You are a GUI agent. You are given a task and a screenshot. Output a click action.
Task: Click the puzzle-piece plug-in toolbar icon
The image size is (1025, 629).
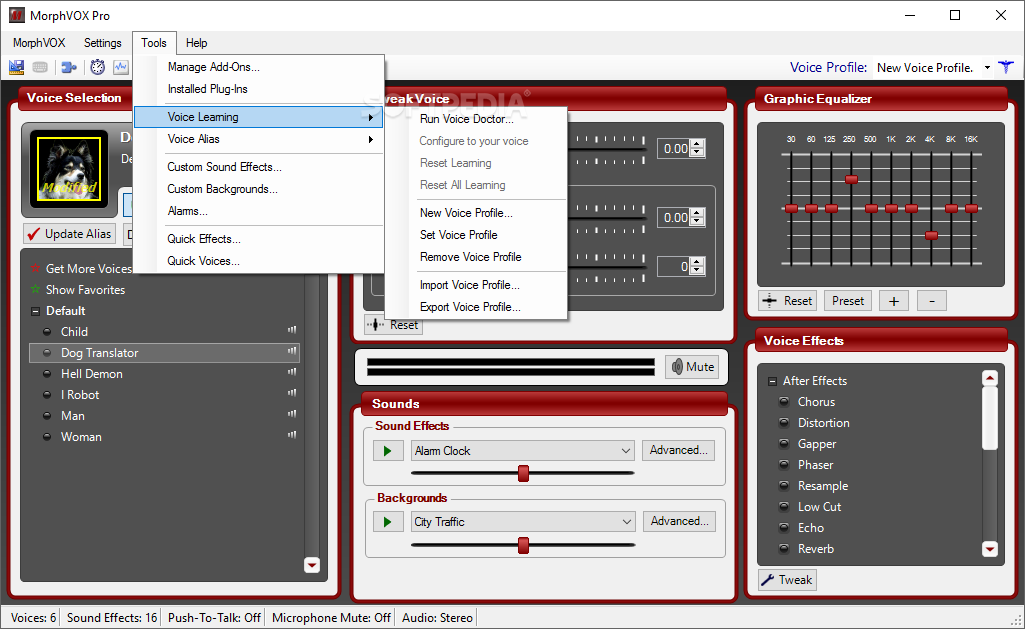(x=69, y=67)
